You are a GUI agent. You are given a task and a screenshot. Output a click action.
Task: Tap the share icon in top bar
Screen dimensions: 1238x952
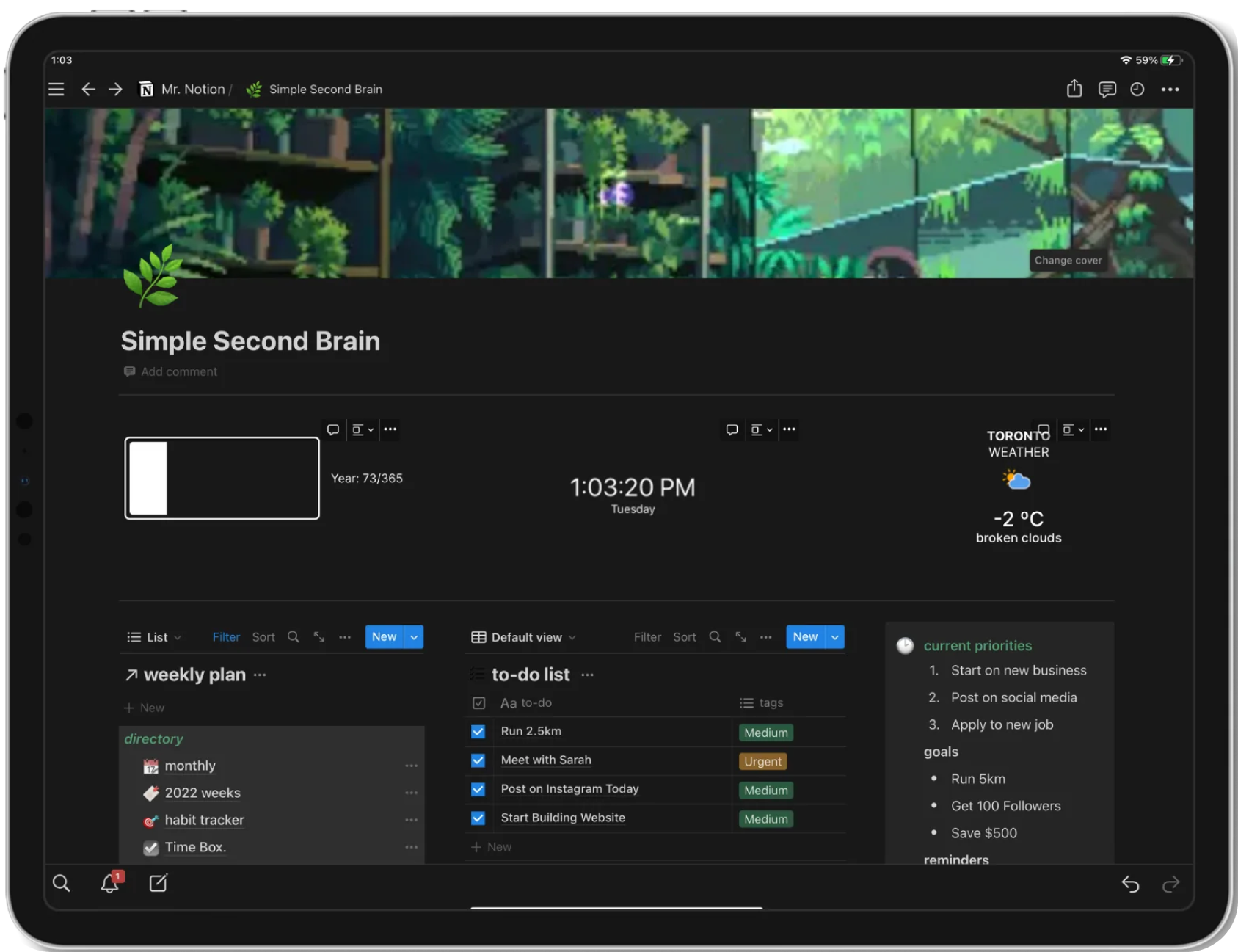click(x=1074, y=89)
